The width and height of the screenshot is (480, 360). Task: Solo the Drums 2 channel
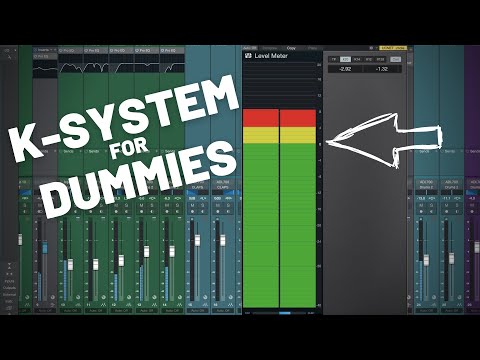tap(431, 206)
